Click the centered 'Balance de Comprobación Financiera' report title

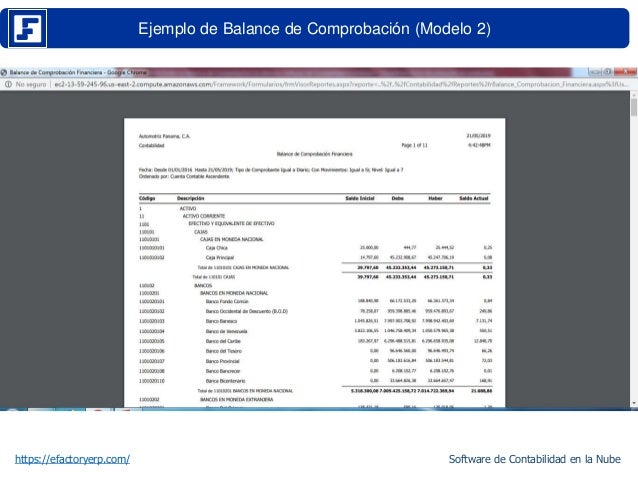tap(315, 154)
